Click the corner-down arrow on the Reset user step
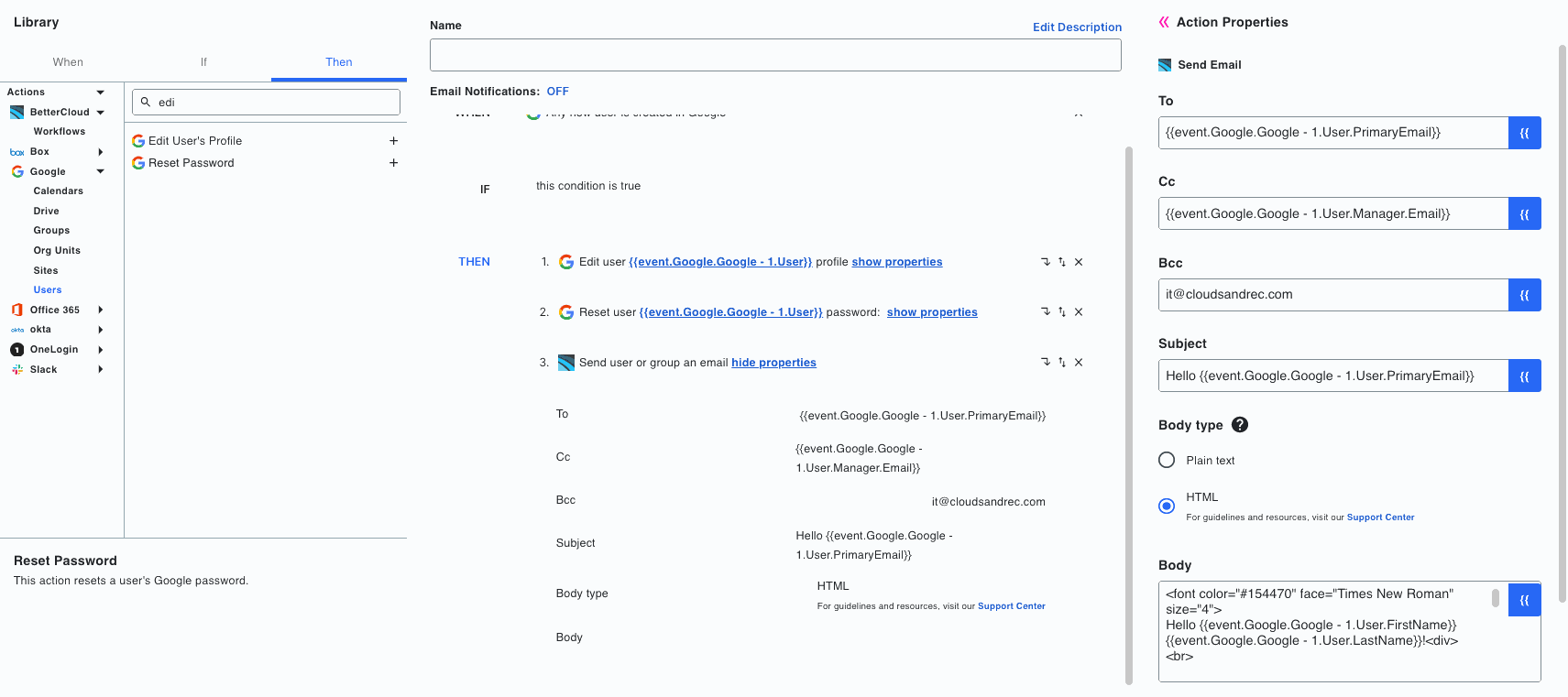 pos(1046,312)
